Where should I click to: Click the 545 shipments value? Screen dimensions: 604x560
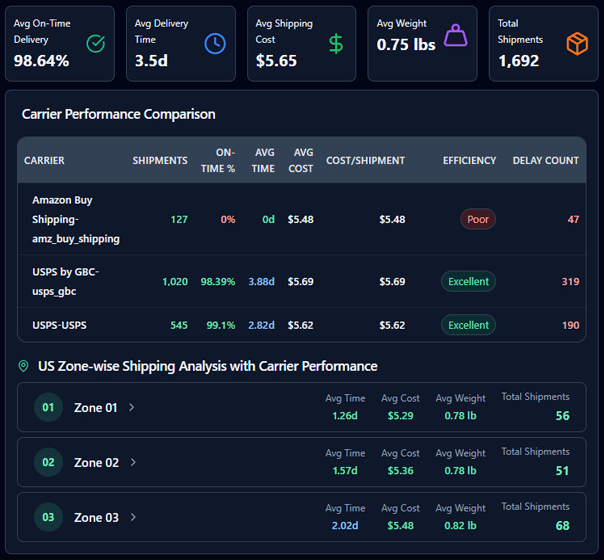(179, 325)
